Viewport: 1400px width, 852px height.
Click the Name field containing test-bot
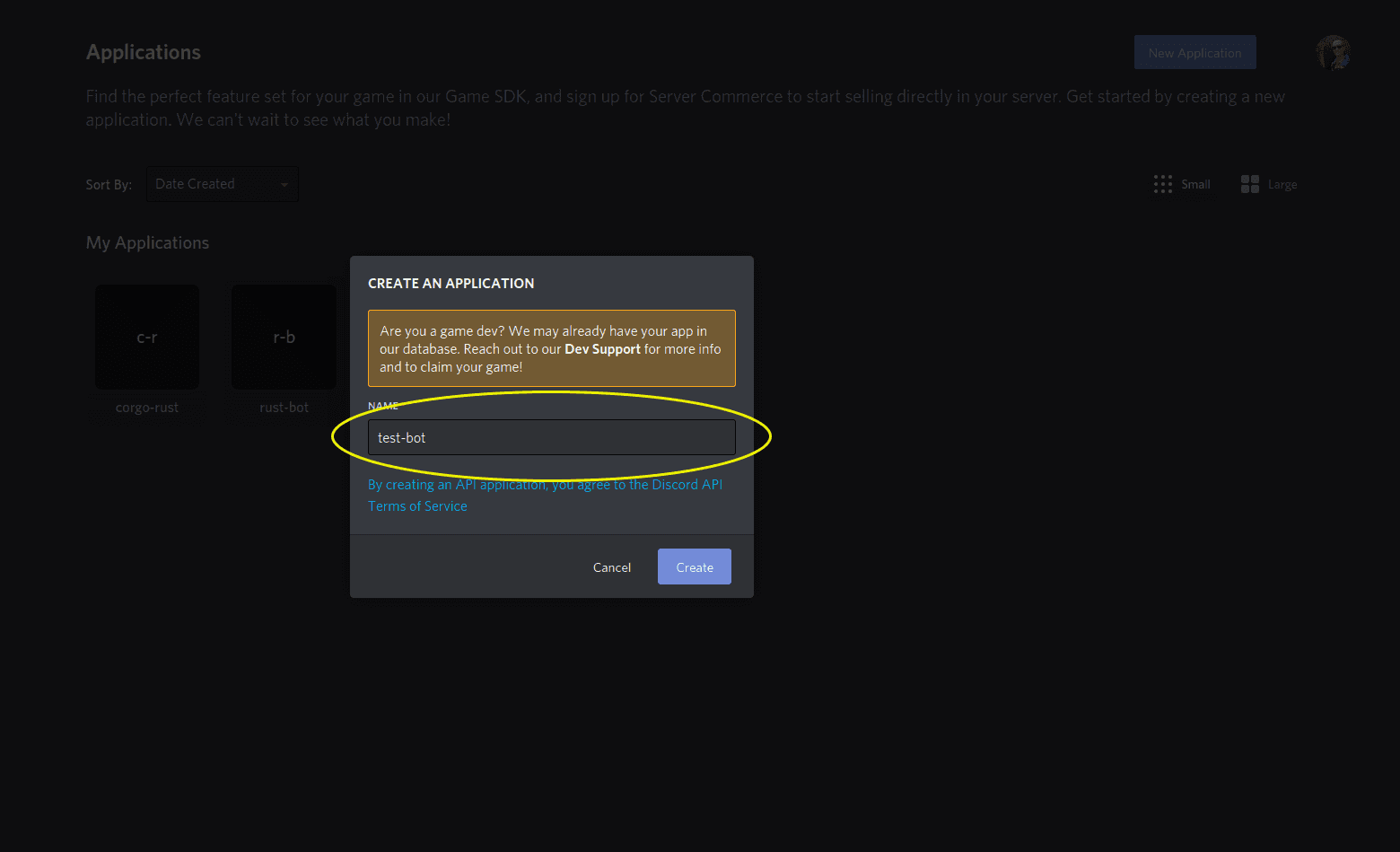click(x=551, y=437)
